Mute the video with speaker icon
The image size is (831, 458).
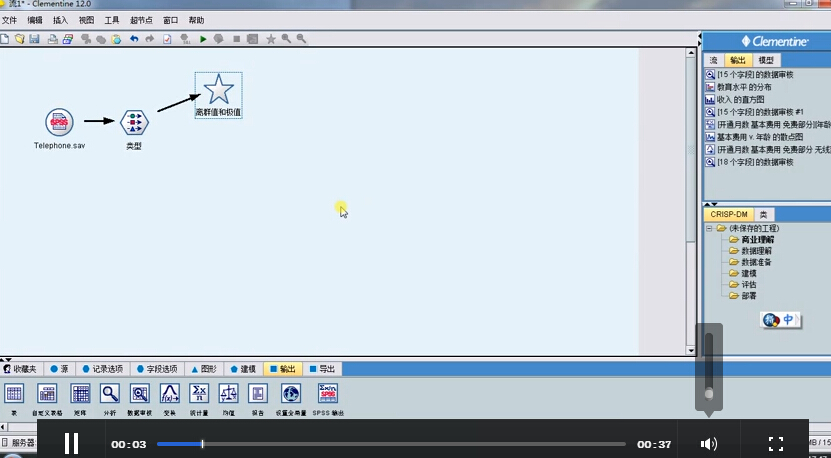tap(709, 444)
